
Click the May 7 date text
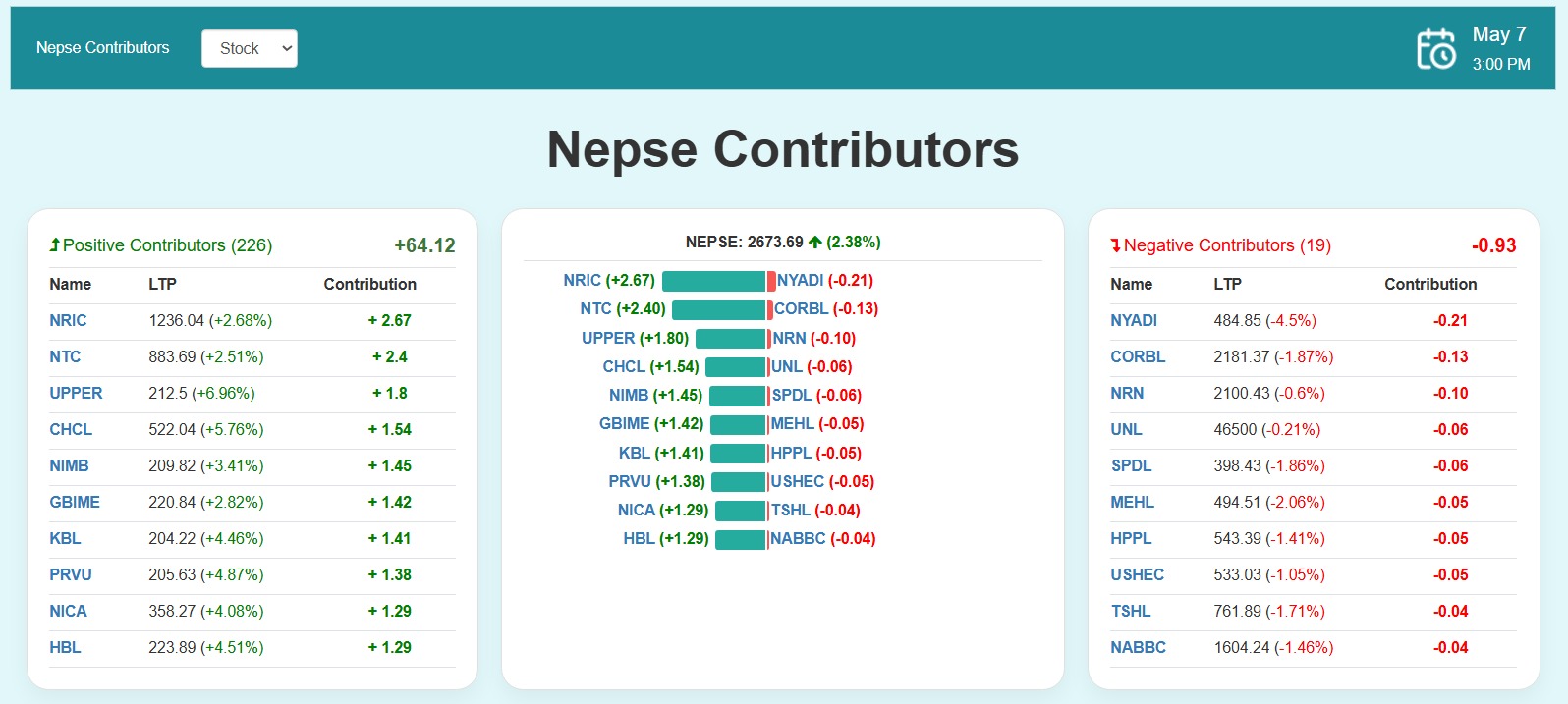1498,34
